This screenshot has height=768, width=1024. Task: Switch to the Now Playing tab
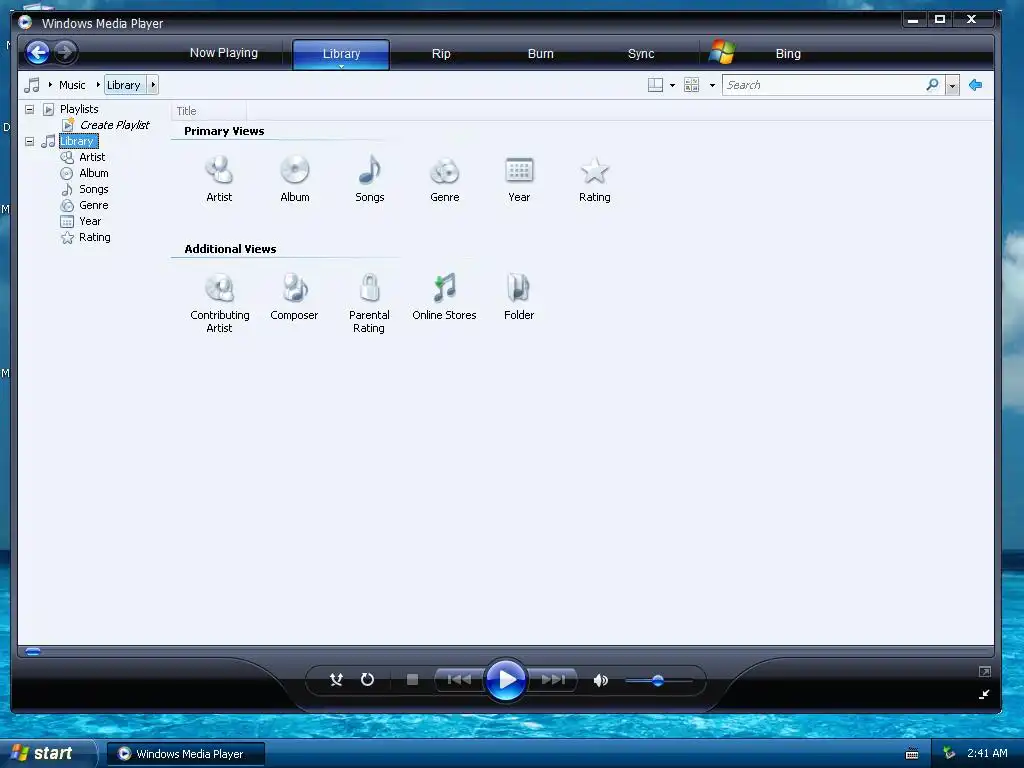coord(224,53)
